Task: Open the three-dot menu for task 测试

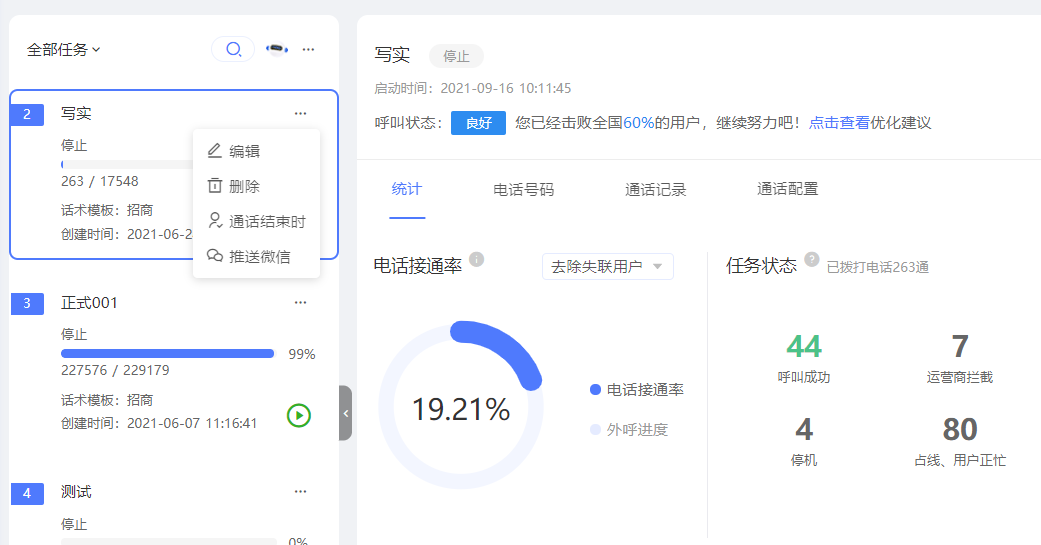Action: [x=300, y=492]
